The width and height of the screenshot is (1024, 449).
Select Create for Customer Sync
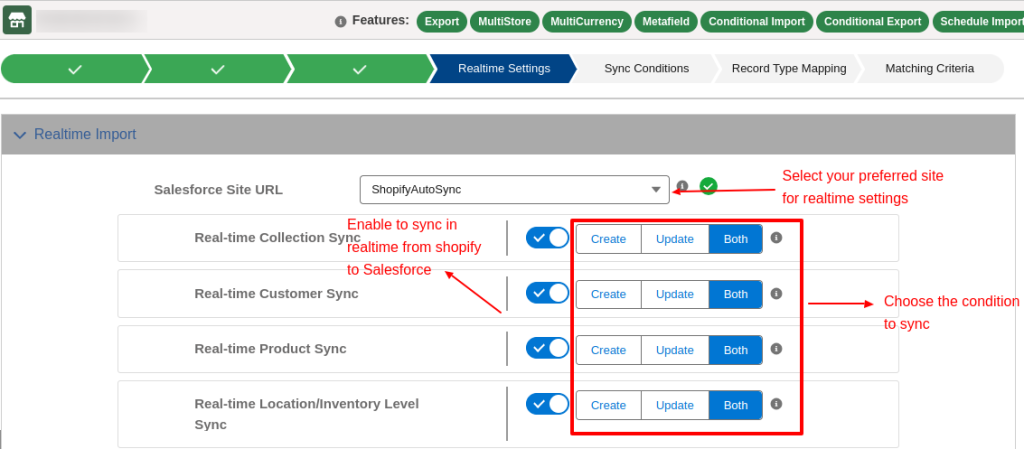pos(609,294)
